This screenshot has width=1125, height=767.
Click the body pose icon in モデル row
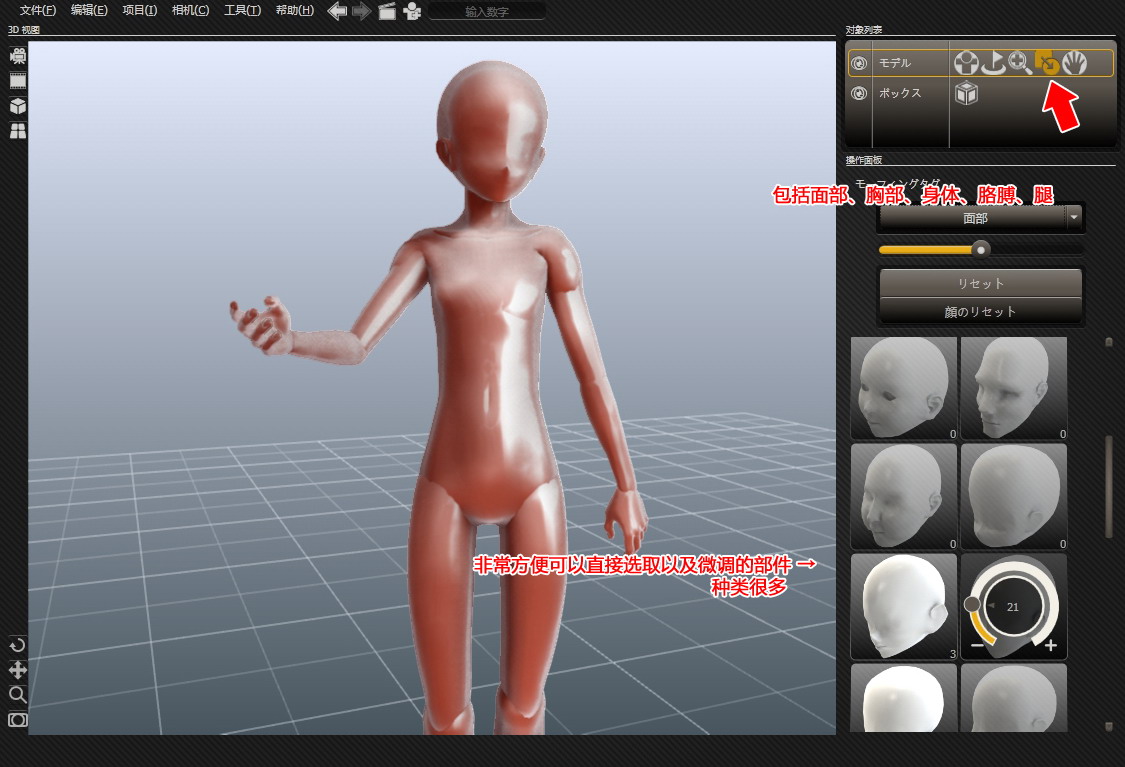(x=966, y=64)
